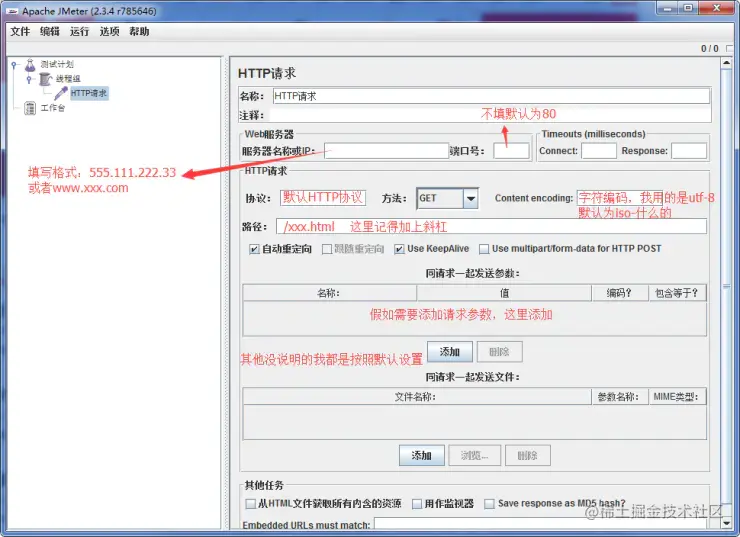
Task: Enable Save response as MD5 hash checkbox
Action: click(490, 504)
